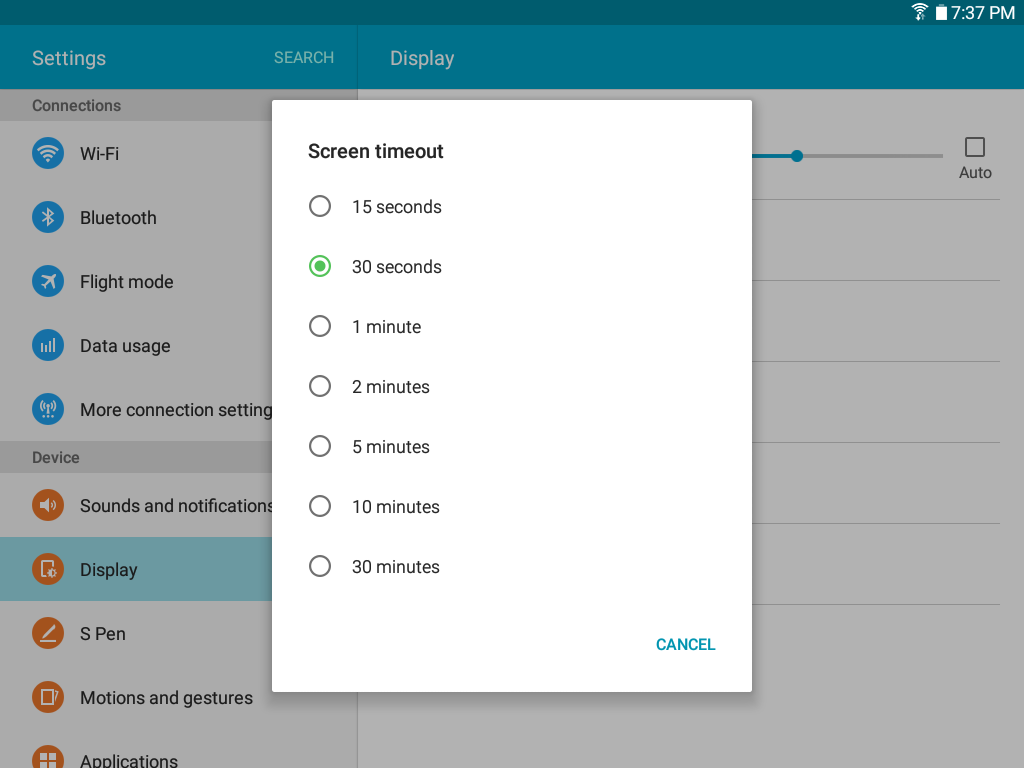
Task: Click the Screen timeout dialog title
Action: coord(376,151)
